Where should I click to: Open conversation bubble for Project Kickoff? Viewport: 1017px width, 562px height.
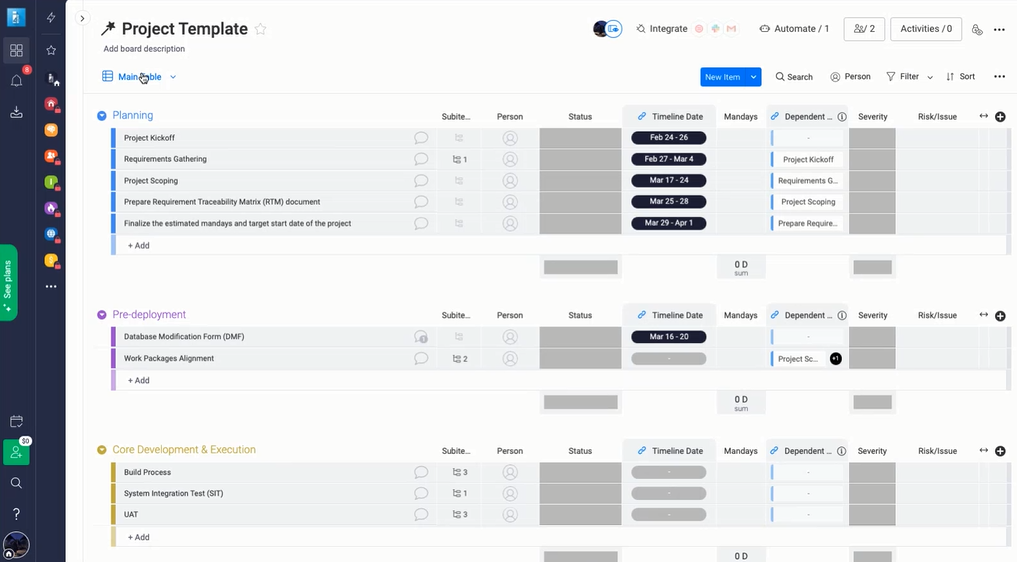click(x=421, y=138)
